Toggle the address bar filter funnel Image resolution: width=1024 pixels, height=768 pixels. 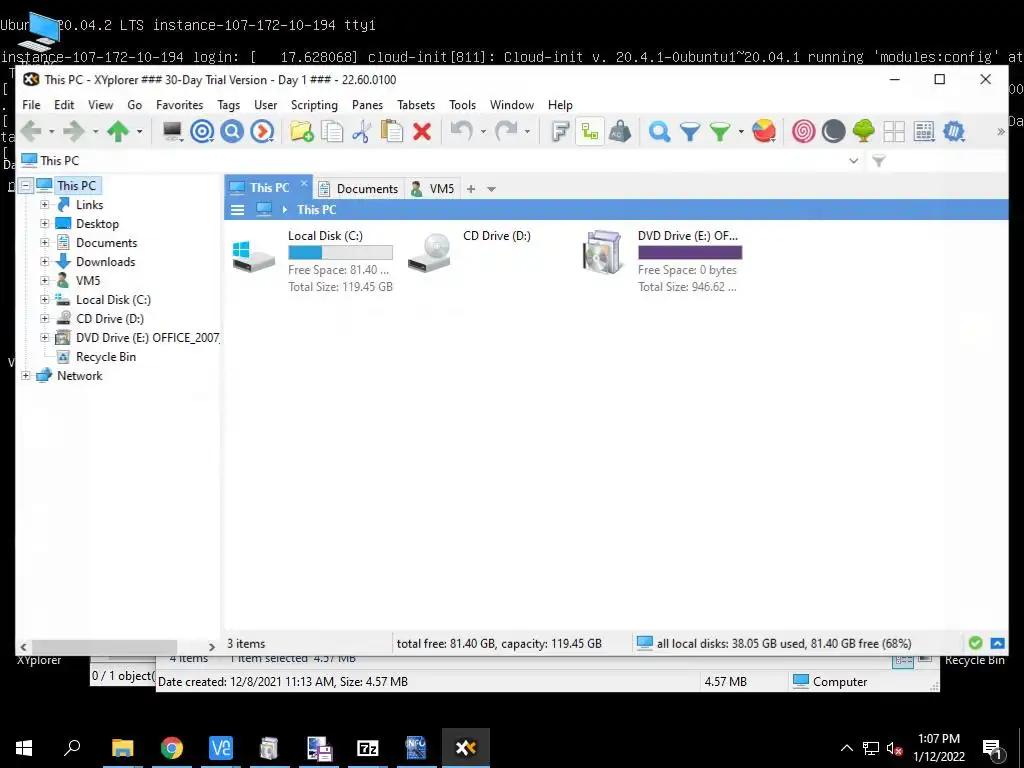click(879, 161)
